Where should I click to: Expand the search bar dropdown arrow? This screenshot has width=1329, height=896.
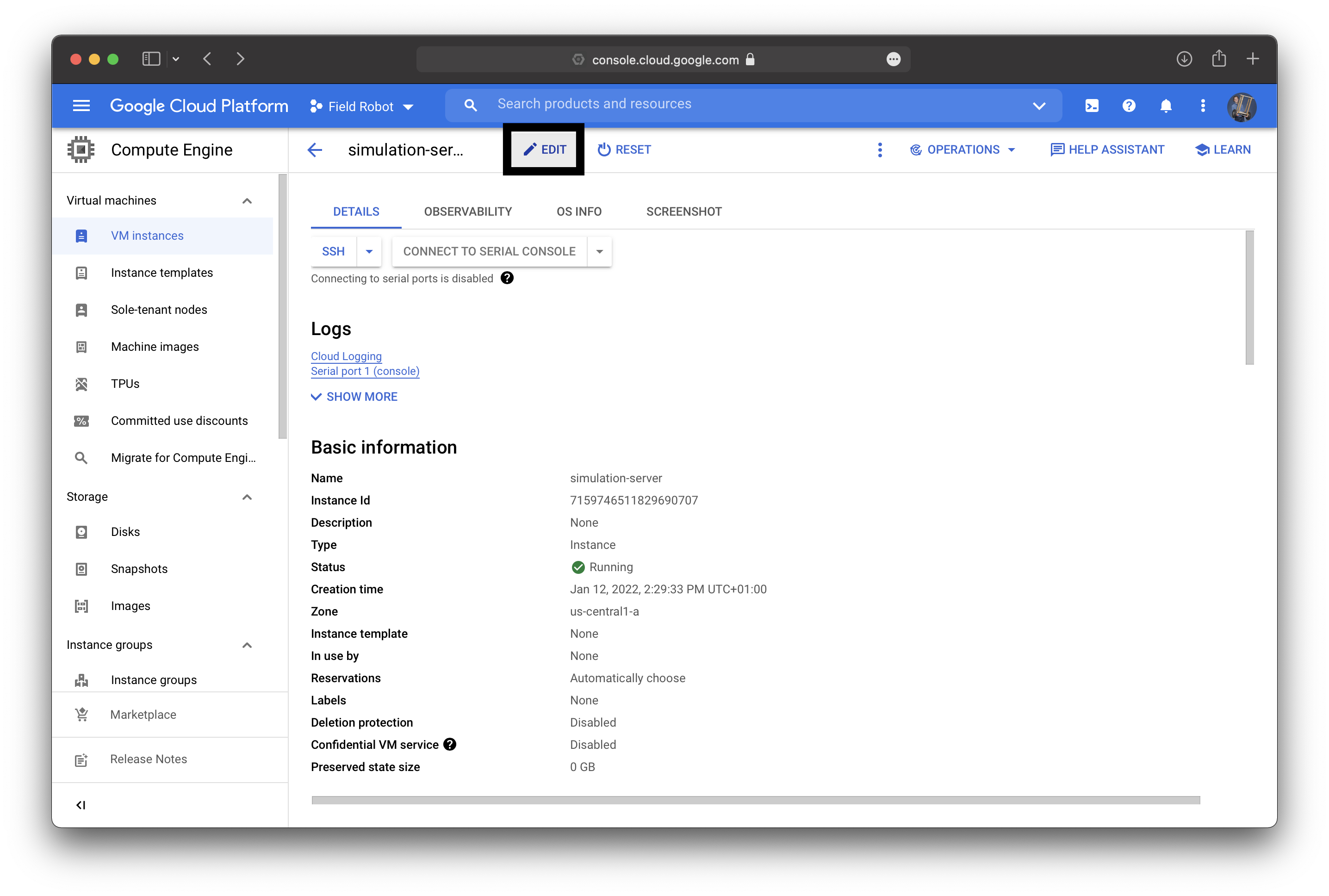[x=1039, y=106]
